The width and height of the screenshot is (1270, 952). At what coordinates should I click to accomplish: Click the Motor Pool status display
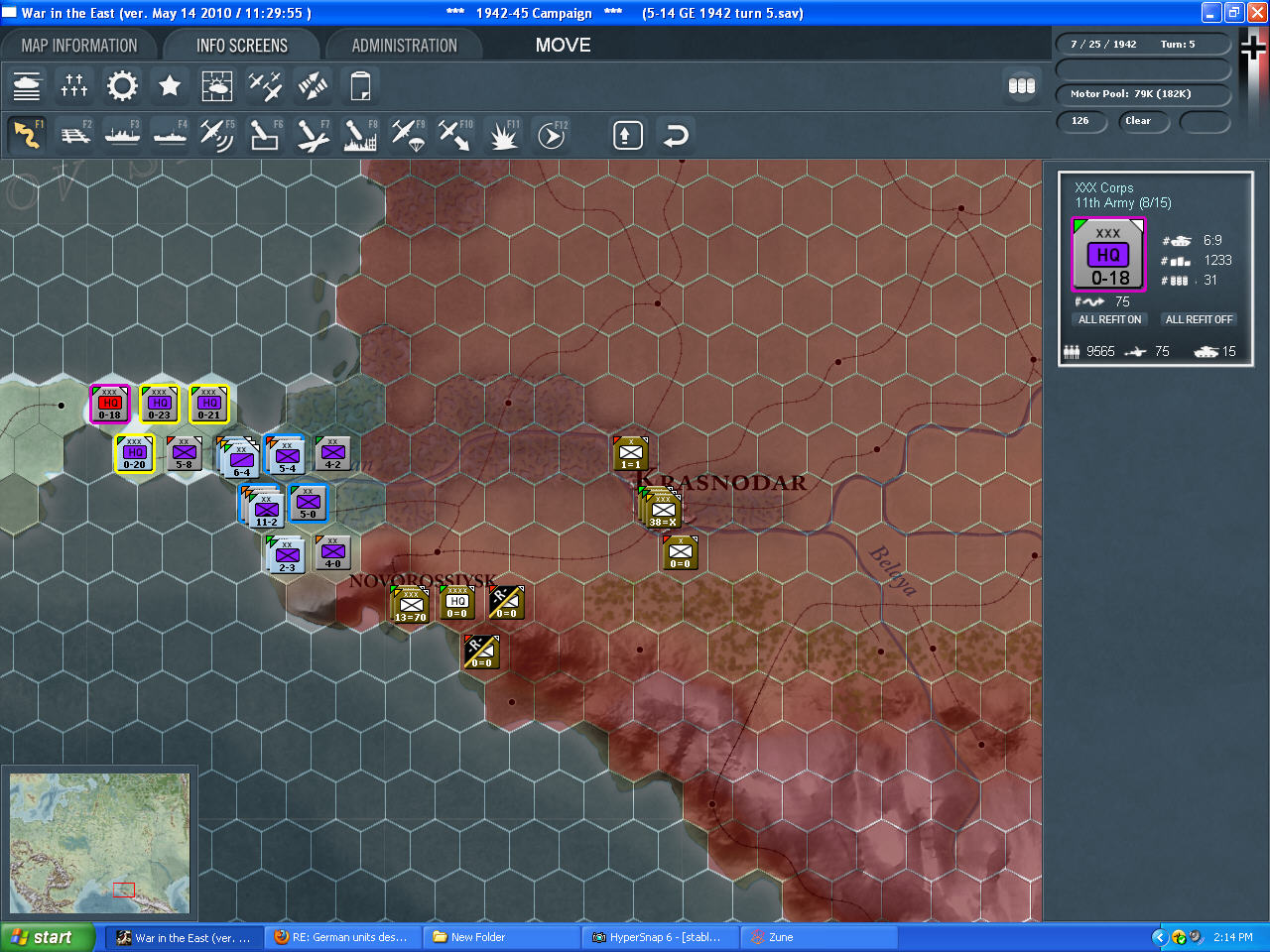coord(1142,94)
